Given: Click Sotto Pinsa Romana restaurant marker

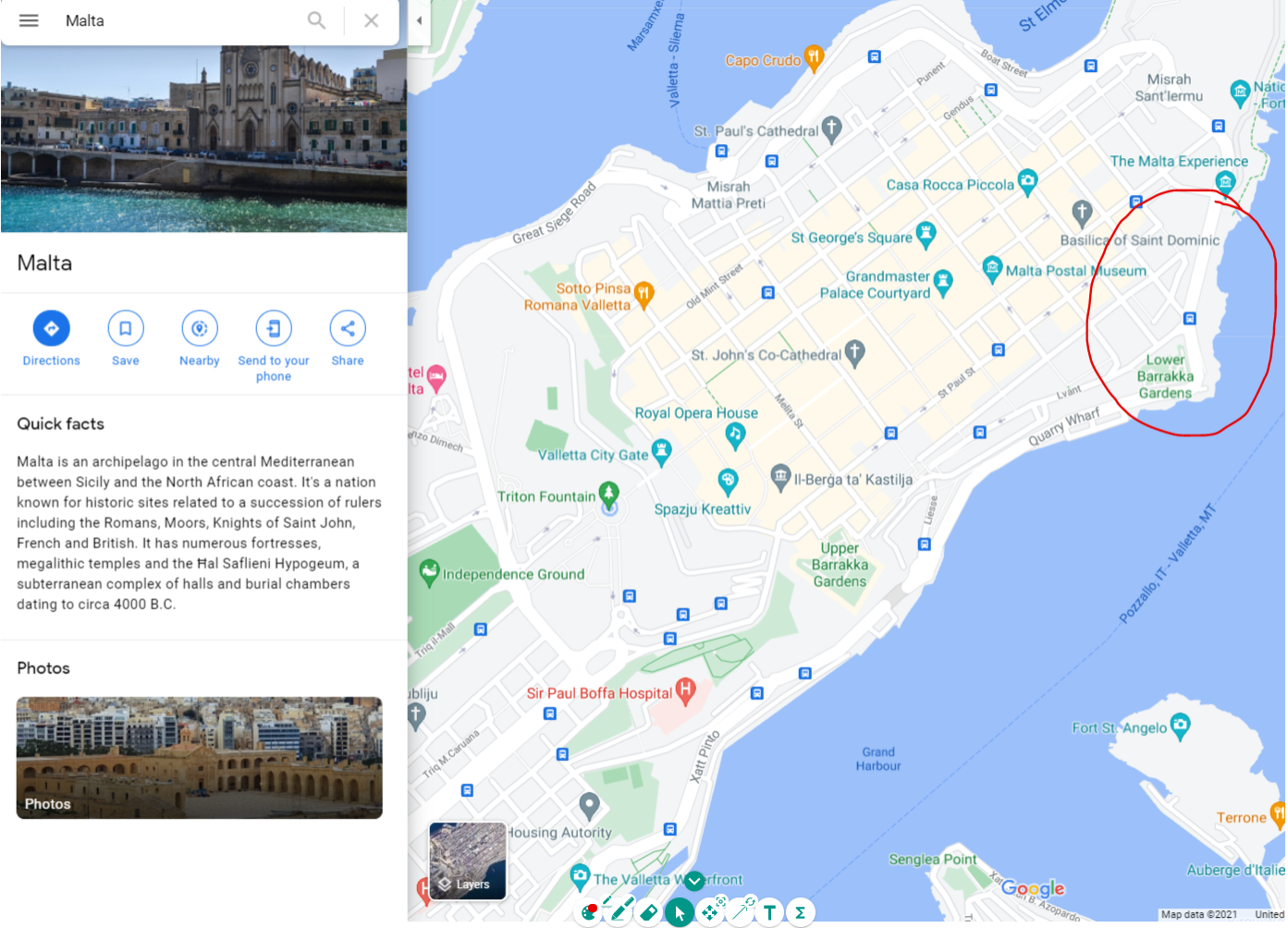Looking at the screenshot, I should tap(644, 294).
